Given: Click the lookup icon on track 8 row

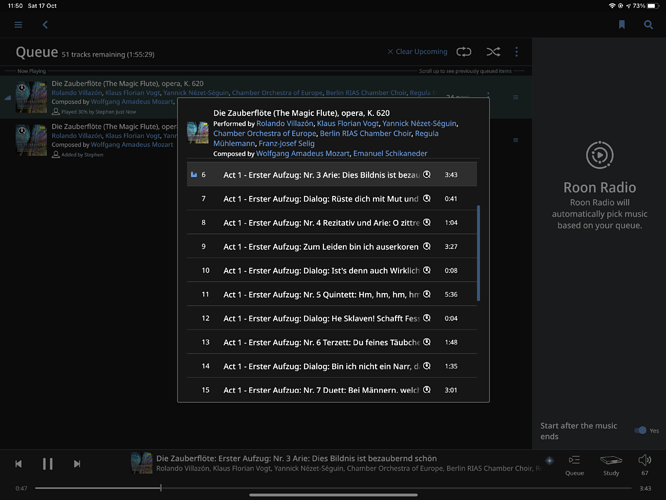Looking at the screenshot, I should (x=427, y=222).
